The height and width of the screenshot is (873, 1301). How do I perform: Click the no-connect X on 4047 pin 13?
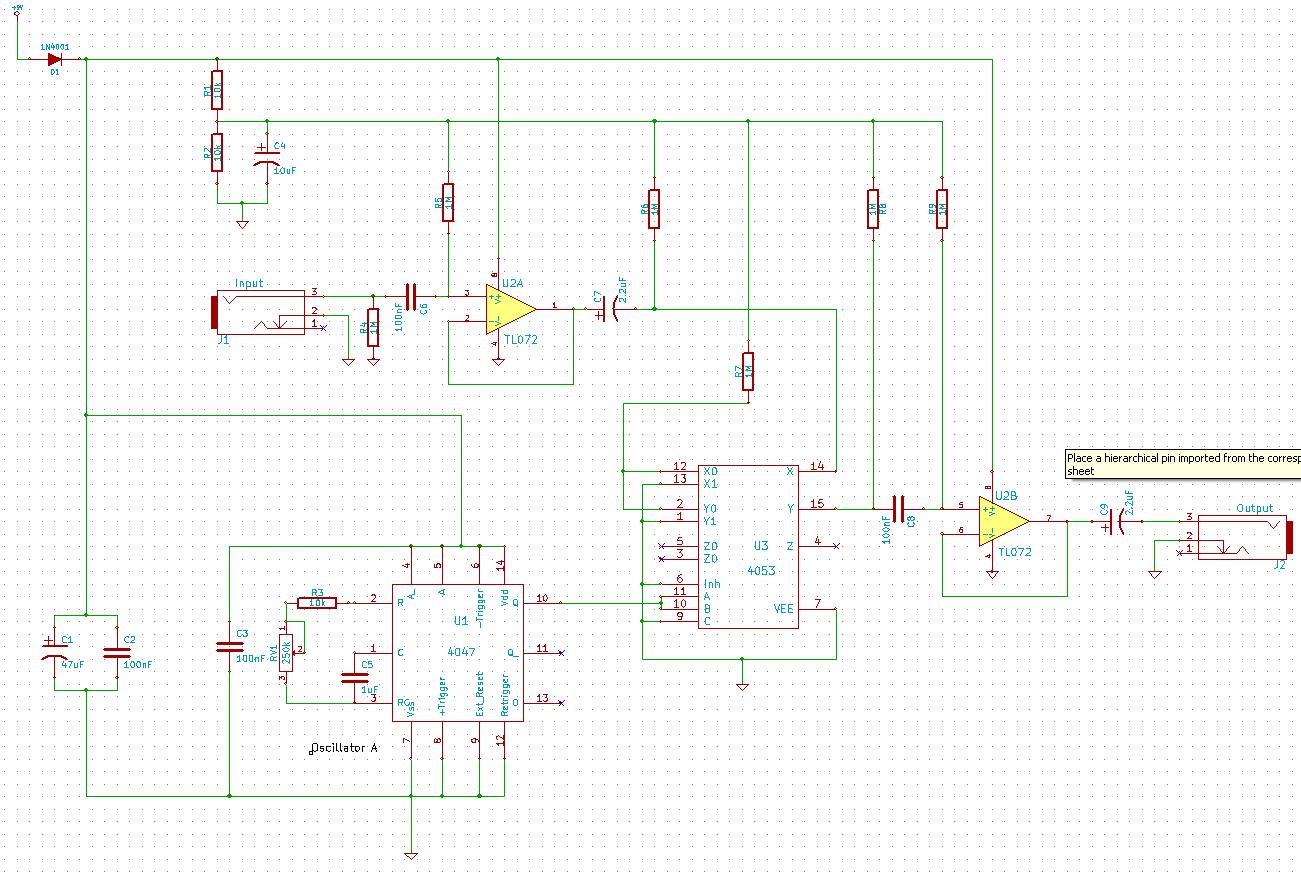[x=560, y=703]
